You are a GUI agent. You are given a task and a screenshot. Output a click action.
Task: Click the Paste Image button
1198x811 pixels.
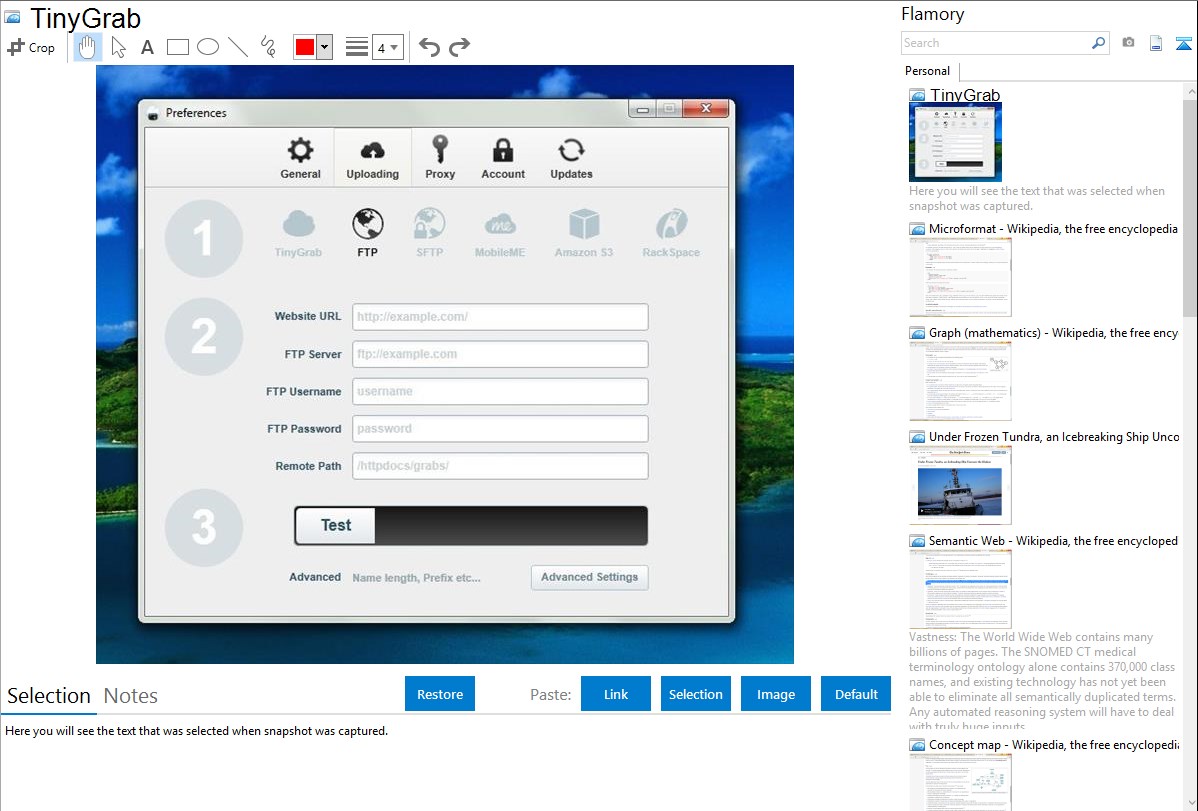(x=775, y=694)
